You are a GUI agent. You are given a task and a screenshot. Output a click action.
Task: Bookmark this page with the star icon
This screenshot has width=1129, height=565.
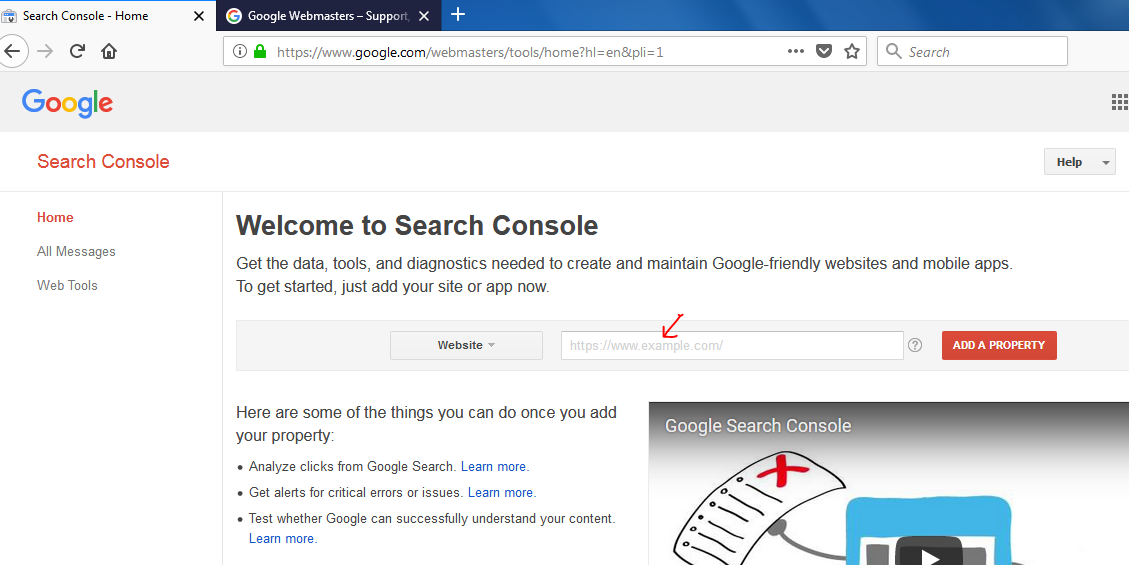tap(852, 51)
